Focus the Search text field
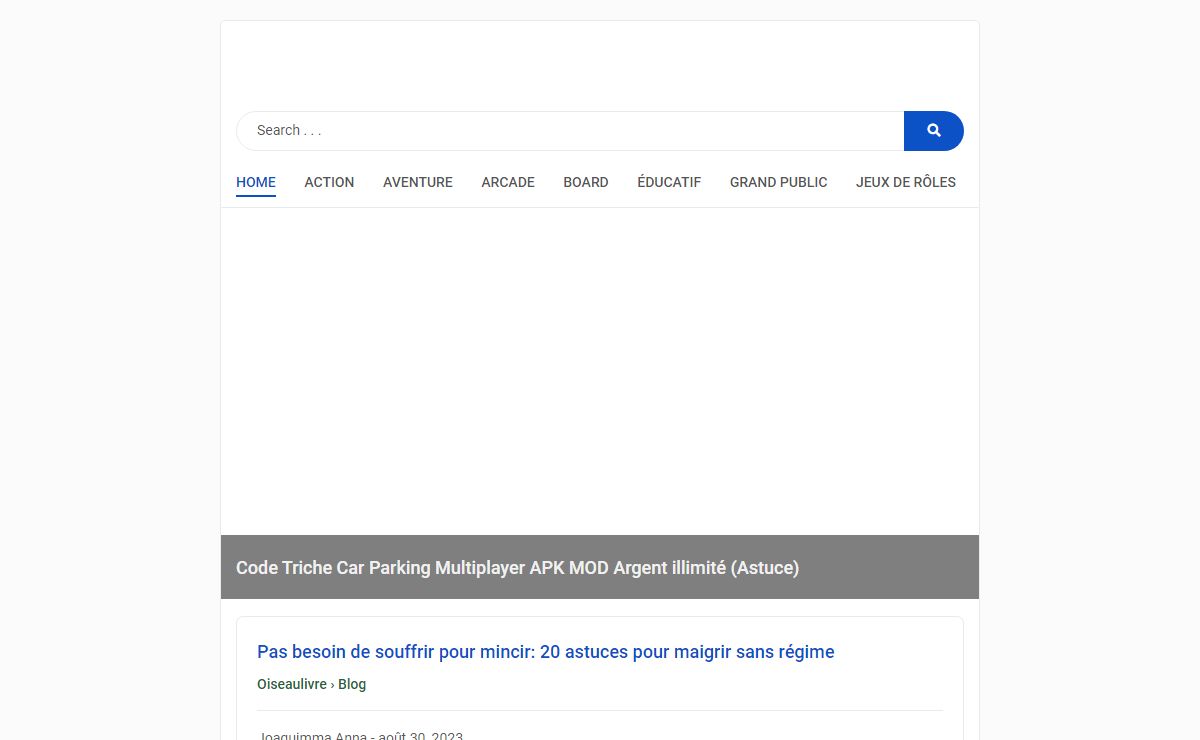This screenshot has height=740, width=1200. point(570,131)
